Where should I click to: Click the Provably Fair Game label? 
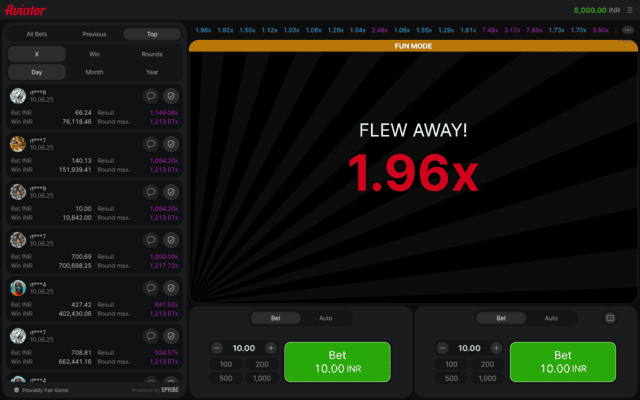click(x=45, y=390)
